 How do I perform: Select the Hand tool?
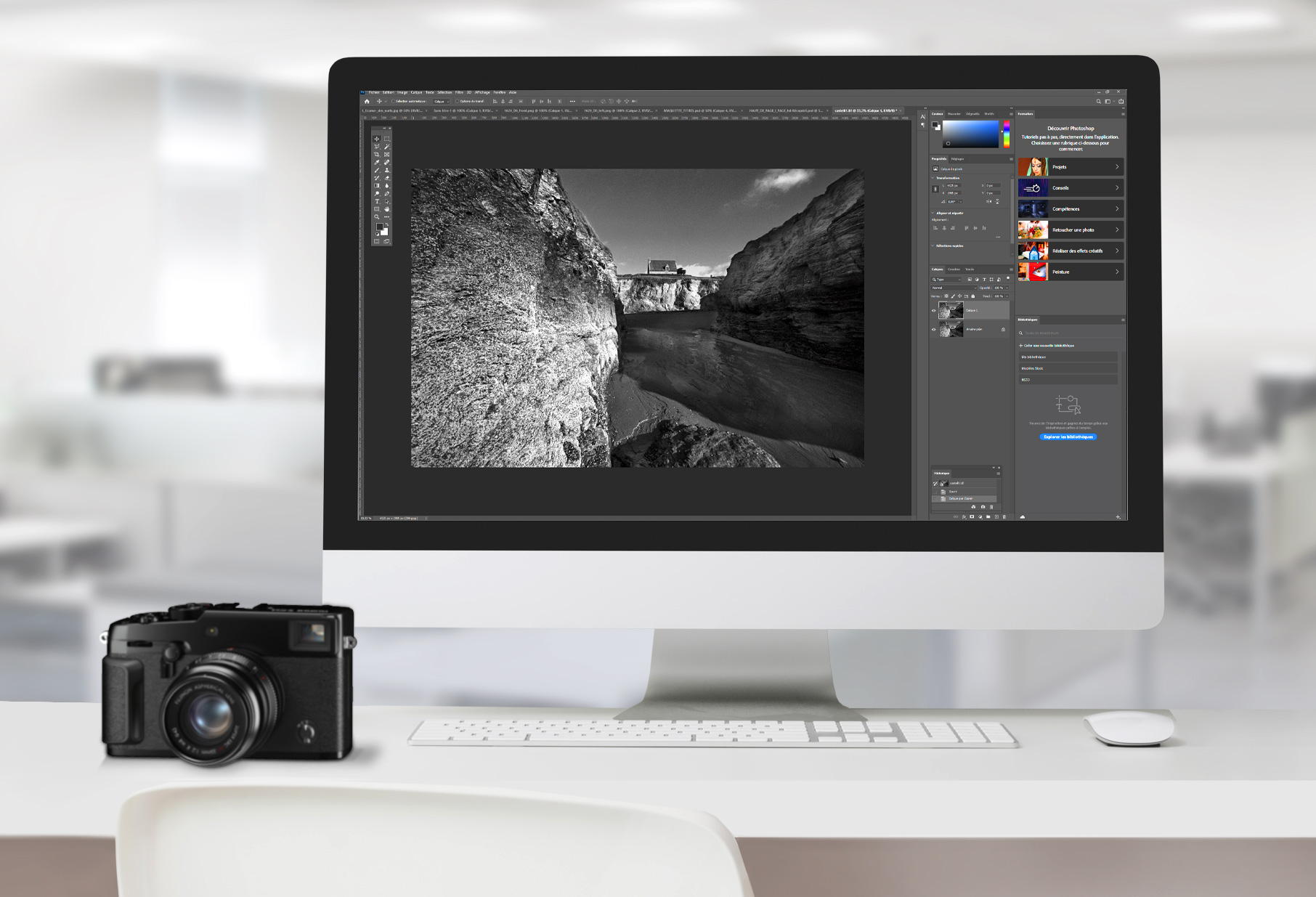click(386, 209)
